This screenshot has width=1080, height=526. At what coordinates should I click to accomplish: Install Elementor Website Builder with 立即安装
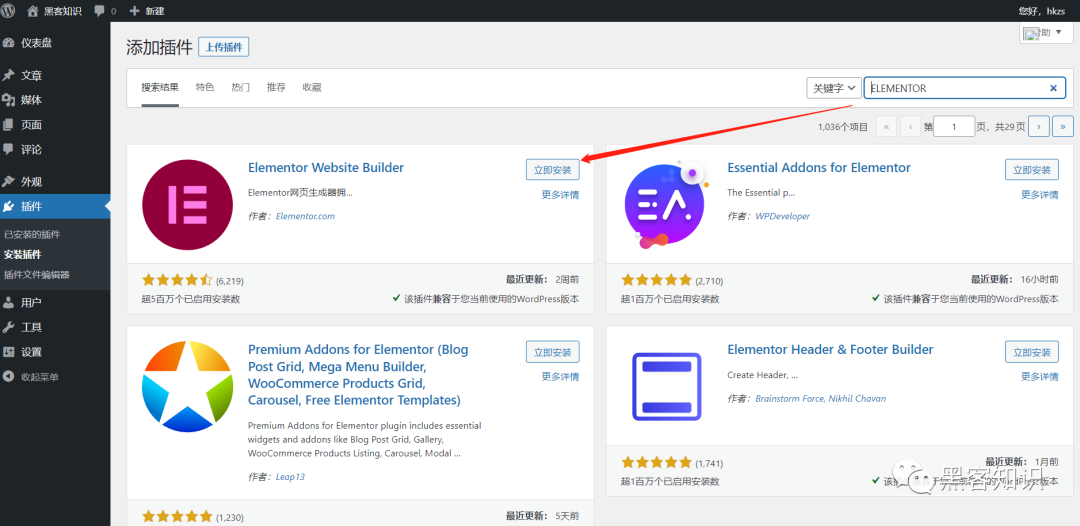click(552, 169)
